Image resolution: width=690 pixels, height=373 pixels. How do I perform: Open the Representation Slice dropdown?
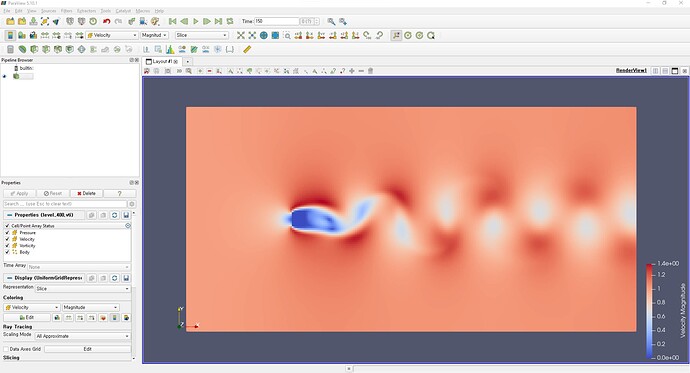click(x=83, y=289)
